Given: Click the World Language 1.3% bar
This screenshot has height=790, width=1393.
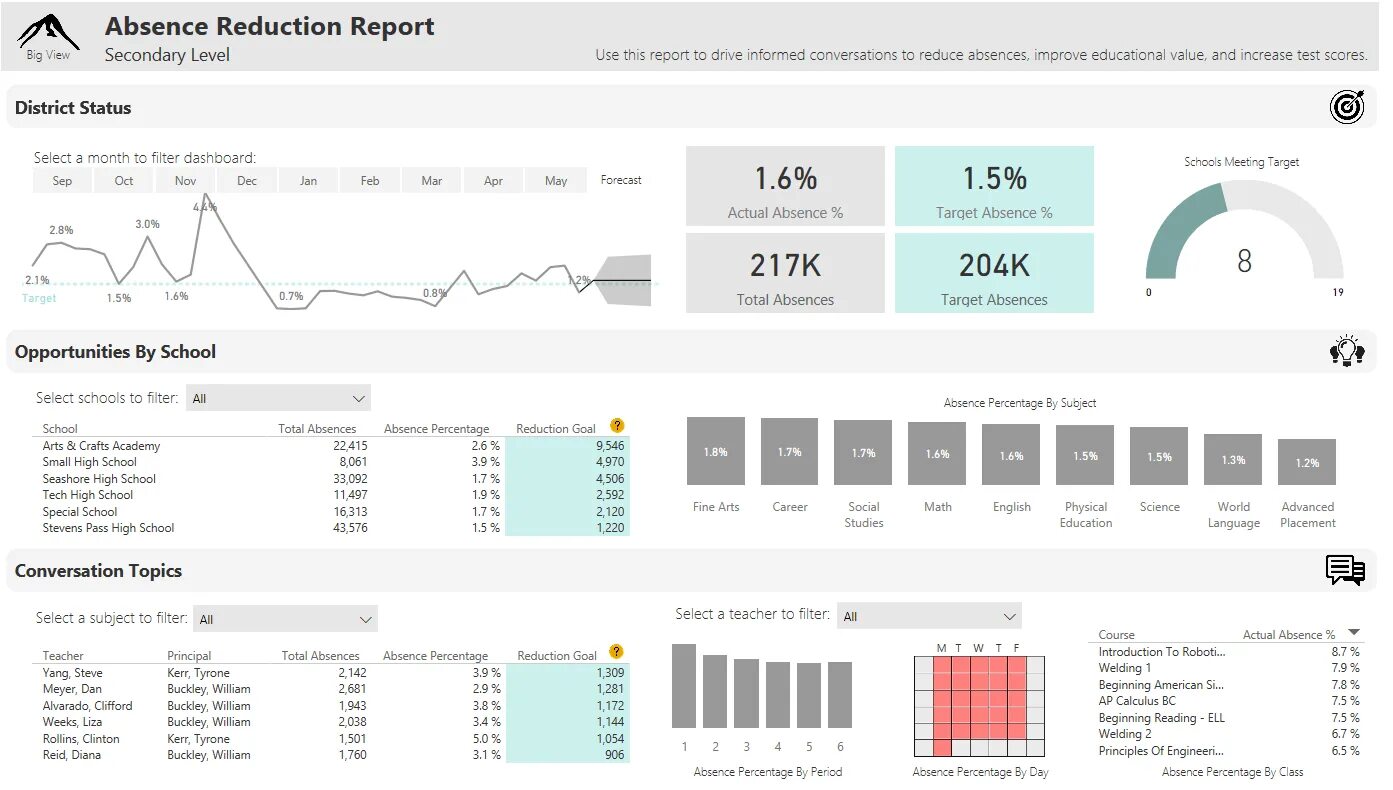Looking at the screenshot, I should (1233, 460).
